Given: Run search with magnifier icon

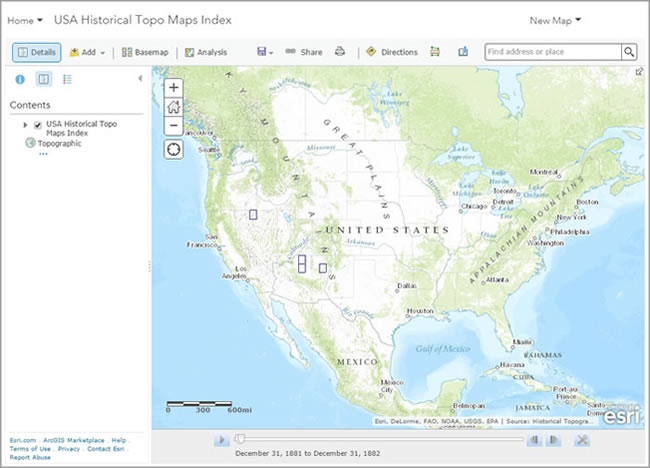Looking at the screenshot, I should tap(629, 52).
